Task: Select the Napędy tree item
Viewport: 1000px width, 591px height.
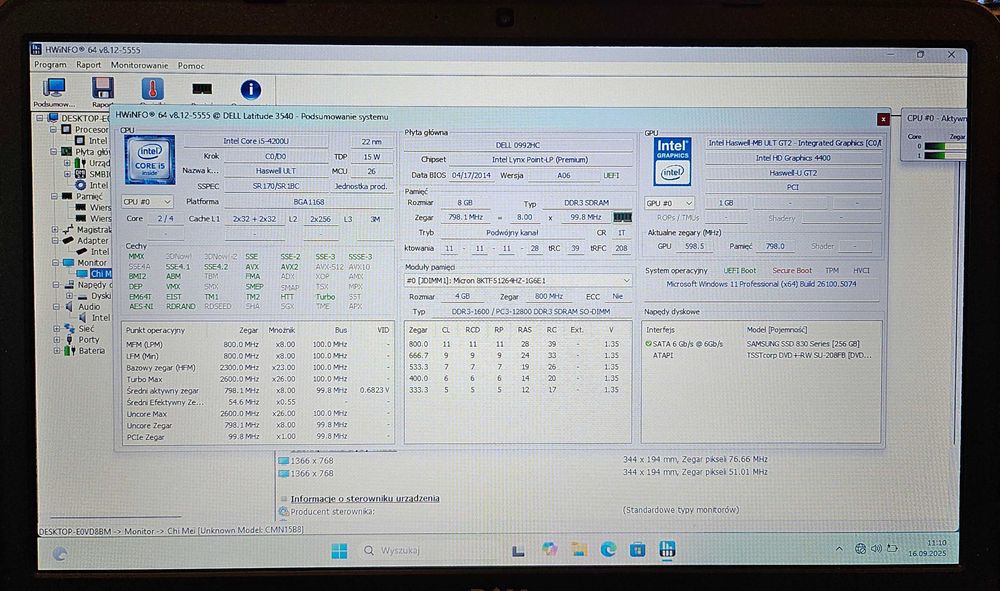Action: [x=92, y=284]
